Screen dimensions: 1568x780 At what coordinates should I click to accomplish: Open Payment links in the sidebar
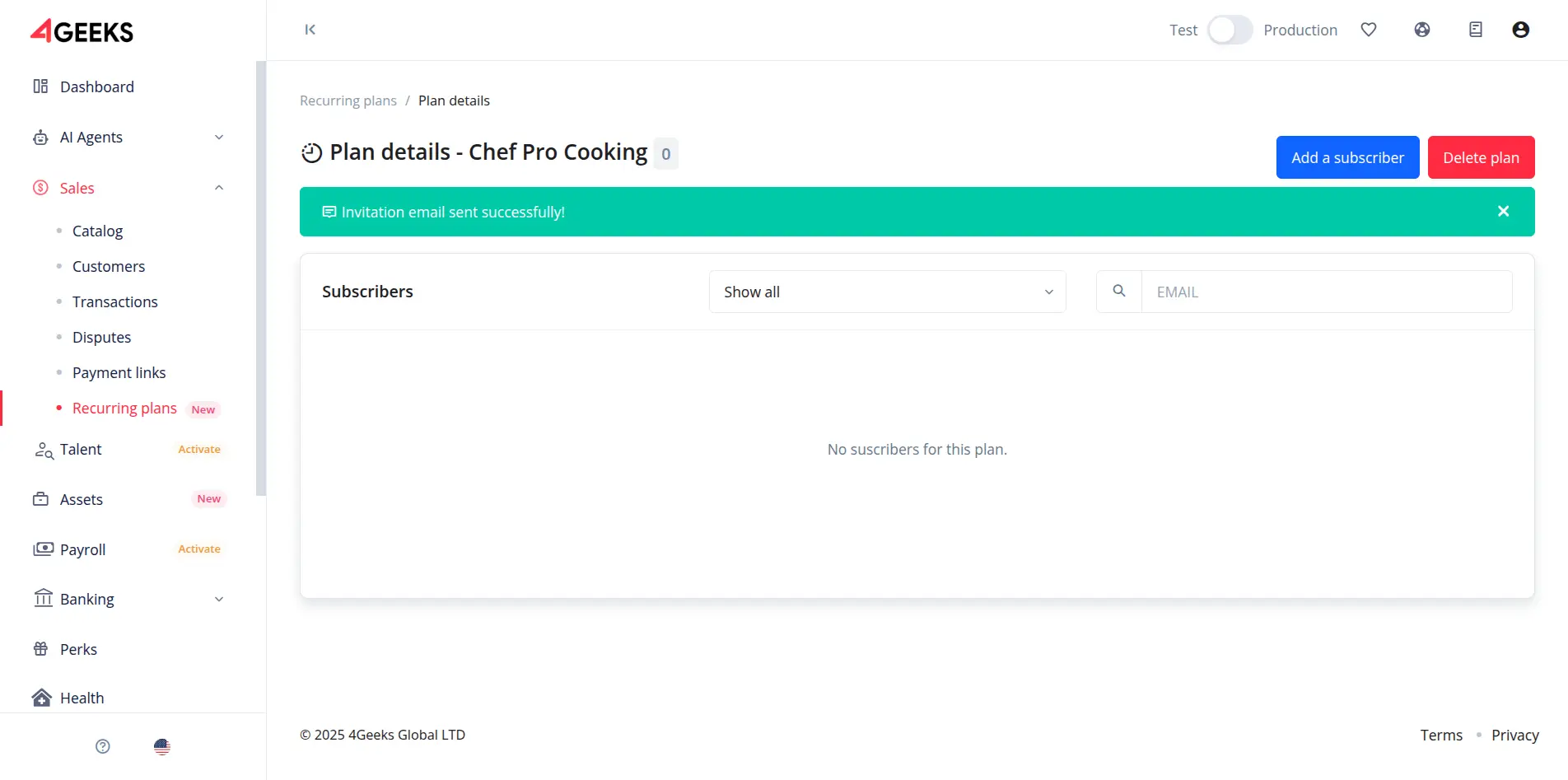(x=119, y=372)
